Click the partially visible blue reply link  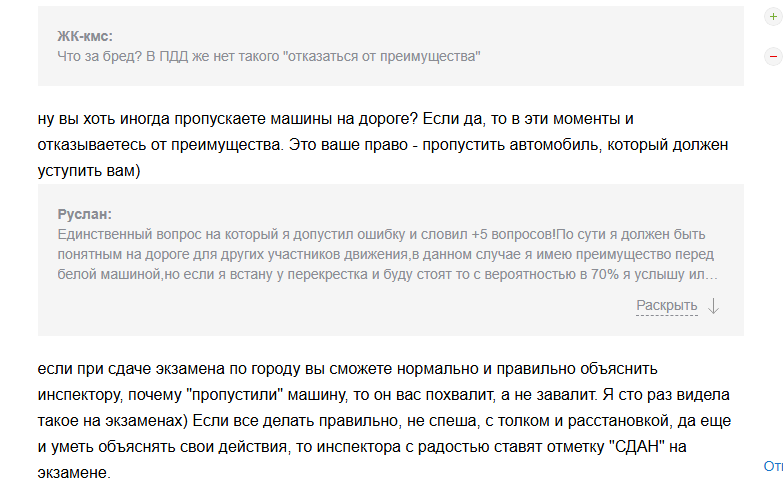pos(774,466)
